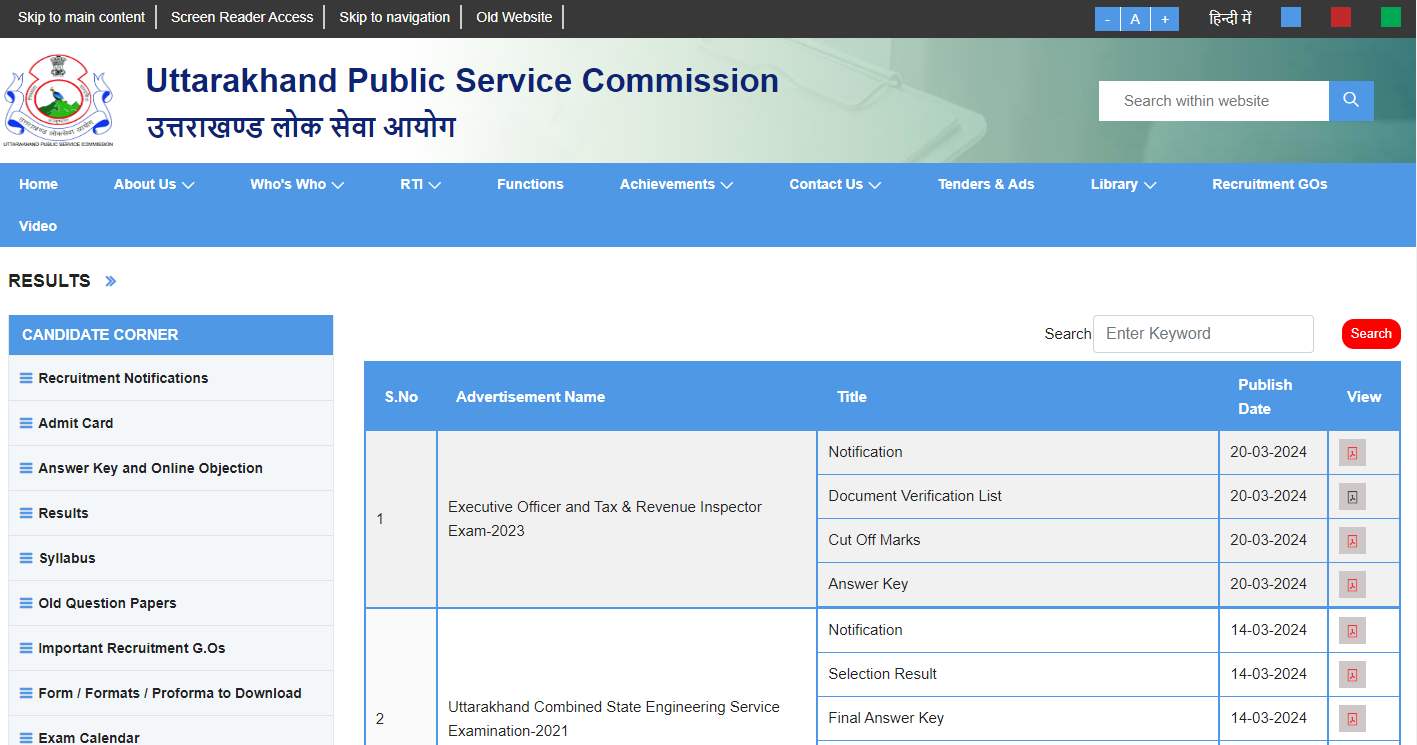Open PDF icon for Document Verification List
Screen dimensions: 1417x745
1352,497
